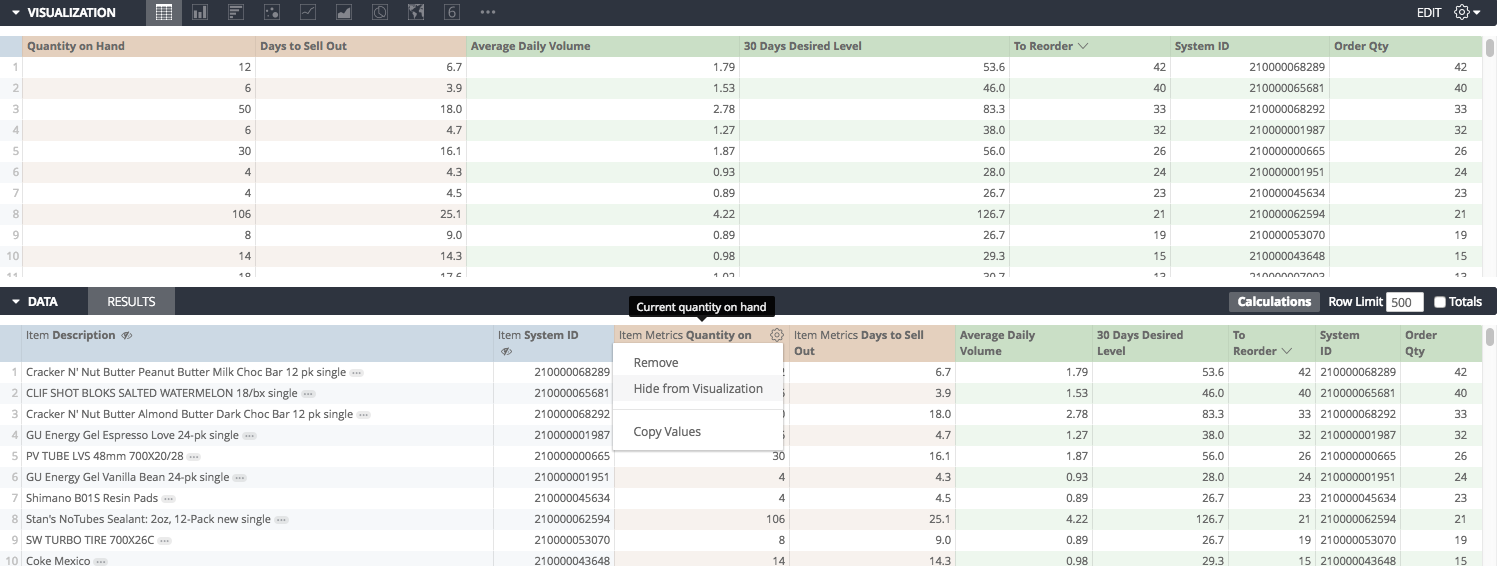Screen dimensions: 1498x587
Task: Click 30 Days Desired Level visualization header
Action: 875,46
